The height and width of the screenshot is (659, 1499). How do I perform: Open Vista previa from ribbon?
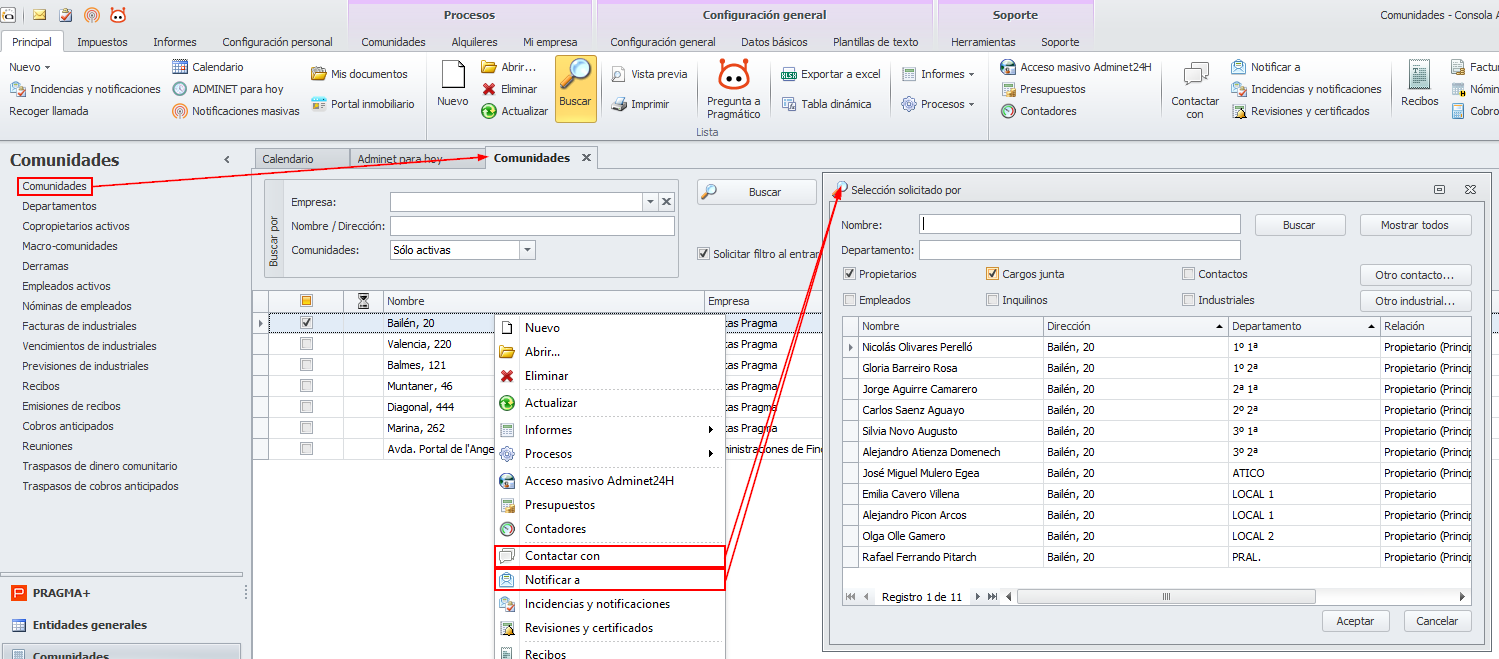(x=619, y=74)
